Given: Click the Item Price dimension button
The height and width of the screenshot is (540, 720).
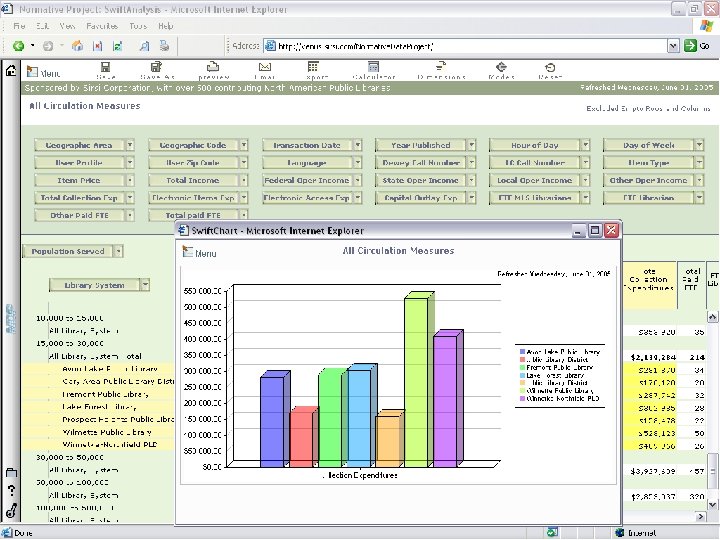Looking at the screenshot, I should pyautogui.click(x=79, y=180).
